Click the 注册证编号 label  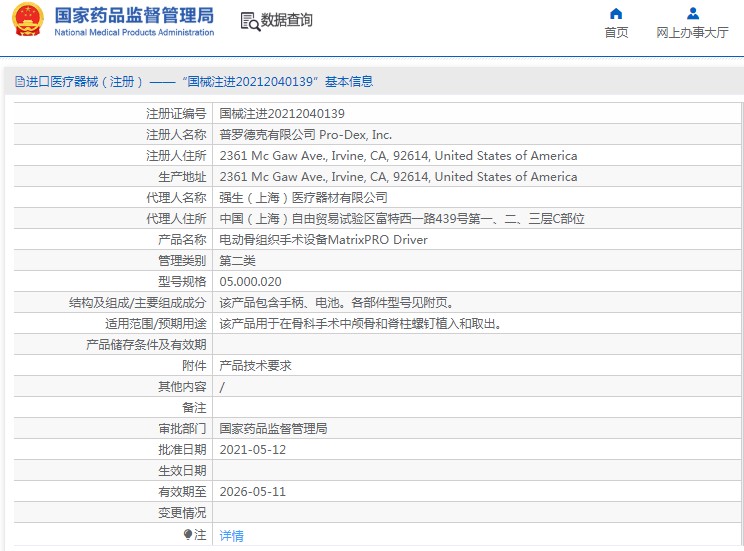click(176, 113)
